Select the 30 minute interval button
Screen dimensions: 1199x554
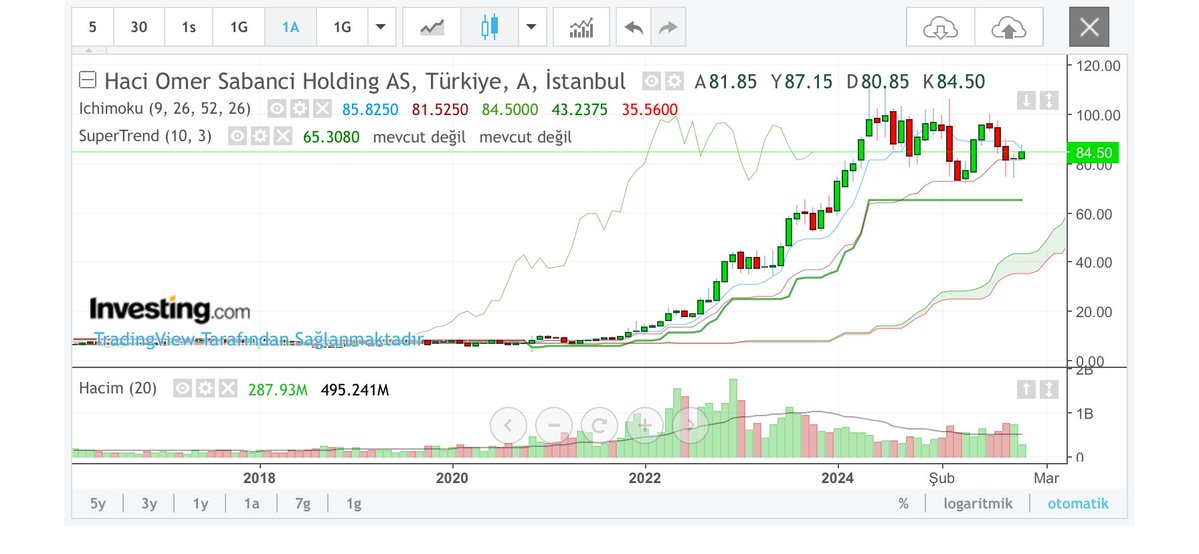(x=138, y=28)
